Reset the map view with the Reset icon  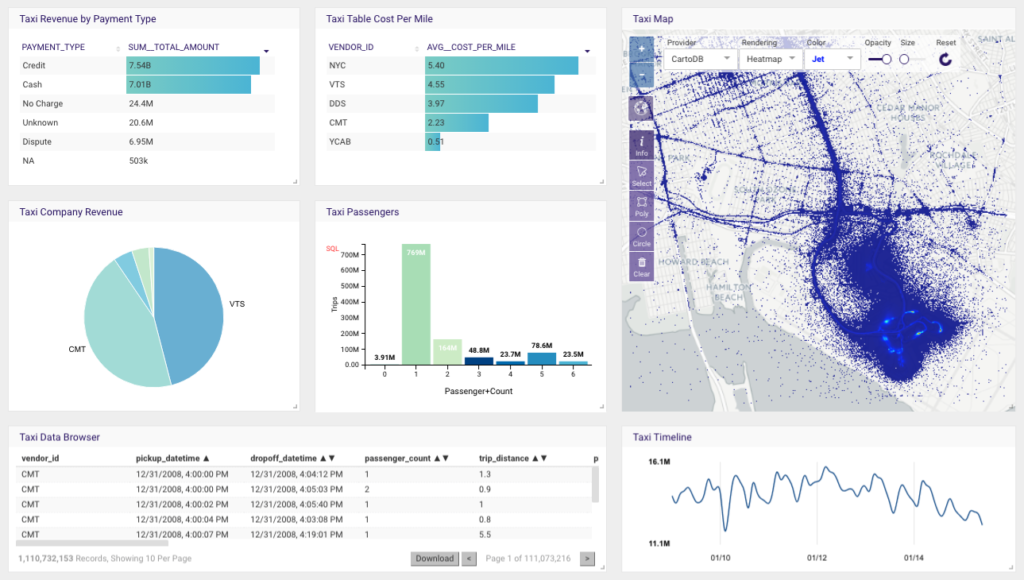tap(945, 60)
